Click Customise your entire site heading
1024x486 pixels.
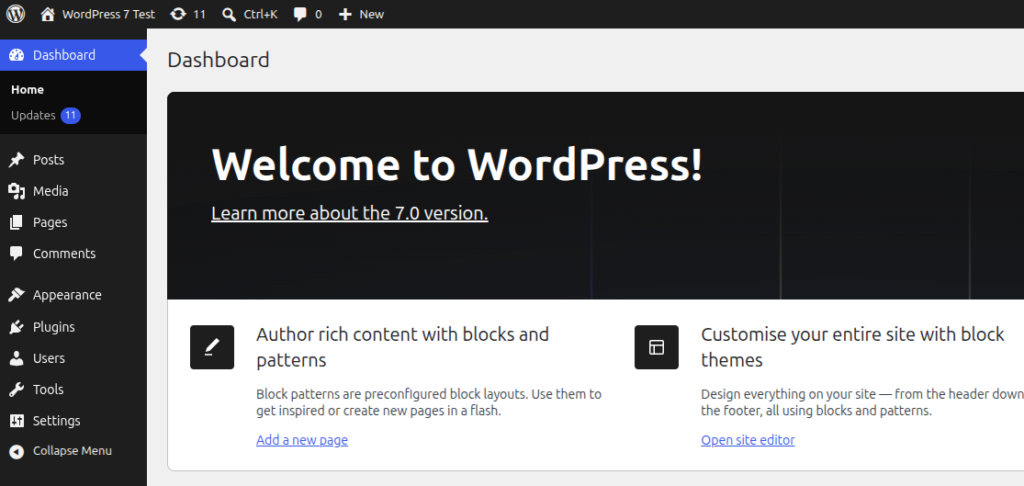(853, 348)
